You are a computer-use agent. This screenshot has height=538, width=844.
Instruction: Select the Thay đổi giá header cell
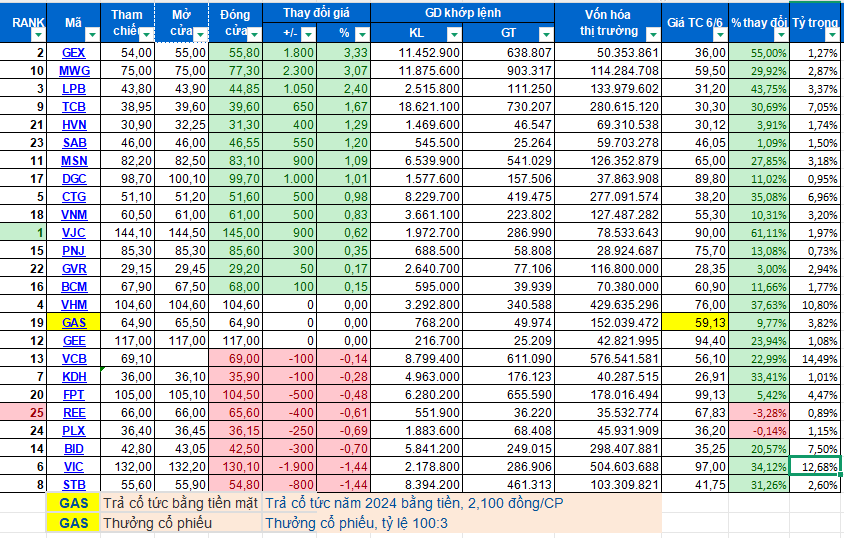click(x=316, y=13)
